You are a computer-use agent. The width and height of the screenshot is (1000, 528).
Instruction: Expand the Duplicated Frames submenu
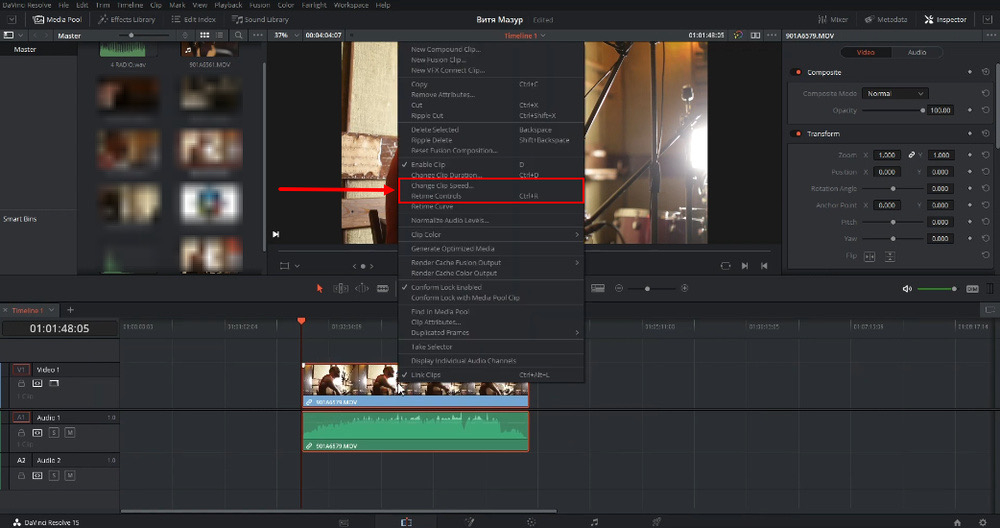coord(491,333)
